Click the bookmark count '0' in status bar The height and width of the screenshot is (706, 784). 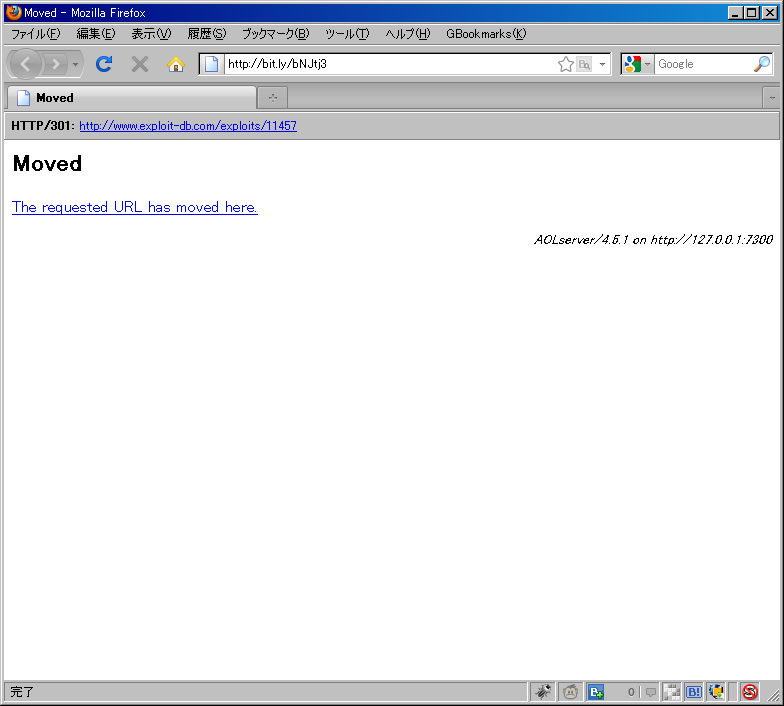[631, 692]
